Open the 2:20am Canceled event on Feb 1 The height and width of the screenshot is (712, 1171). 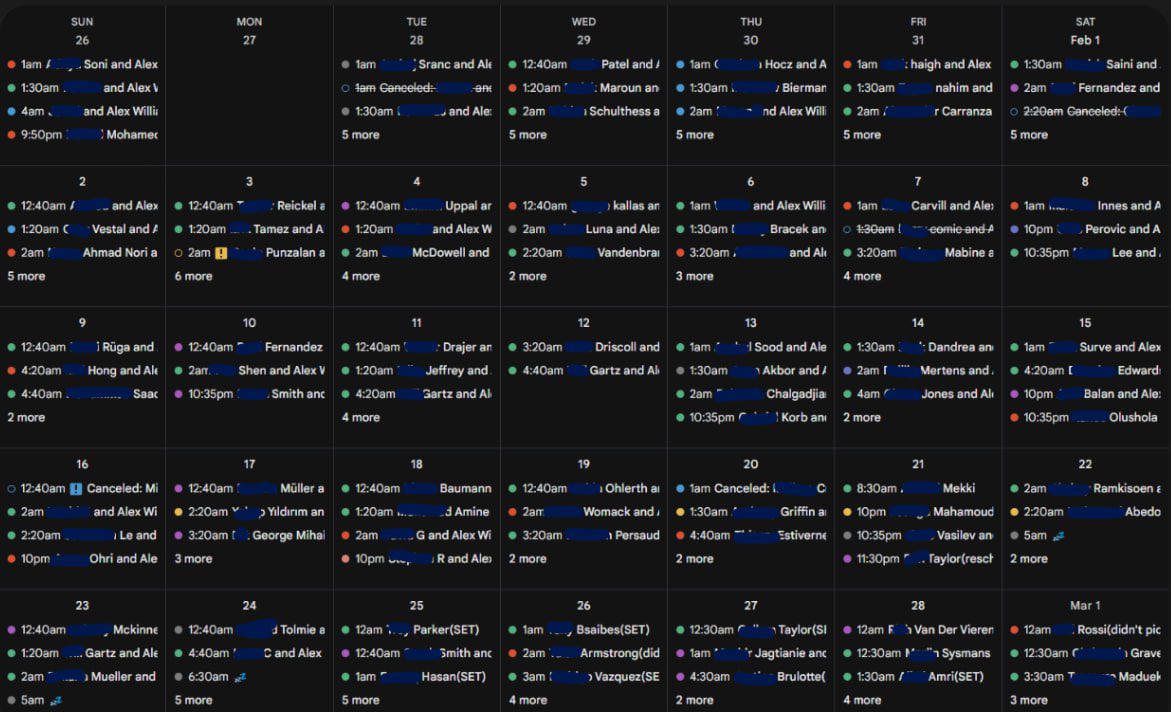[x=1086, y=111]
